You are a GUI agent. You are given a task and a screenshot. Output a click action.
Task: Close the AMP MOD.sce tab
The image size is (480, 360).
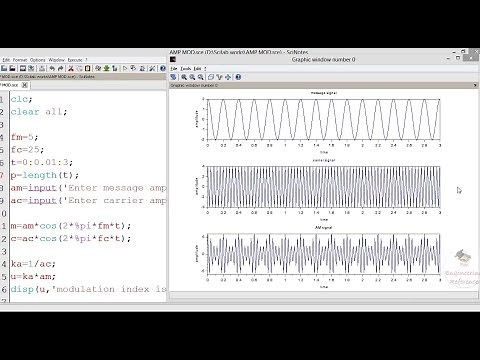[x=25, y=85]
